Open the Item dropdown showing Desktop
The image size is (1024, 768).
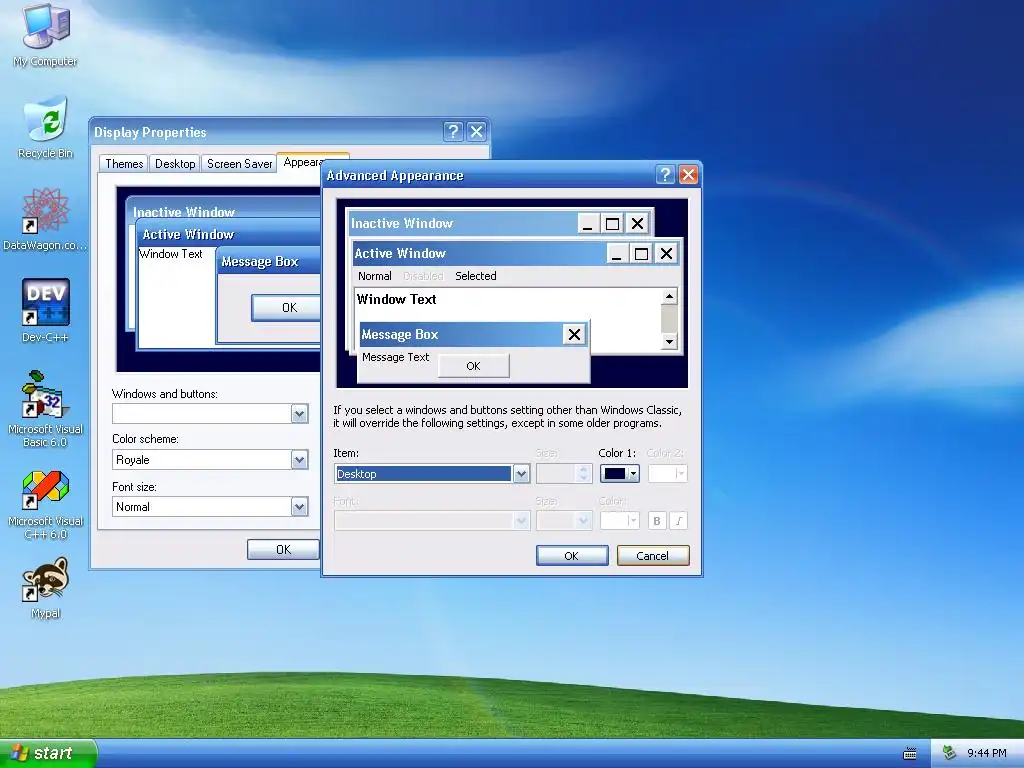tap(520, 473)
